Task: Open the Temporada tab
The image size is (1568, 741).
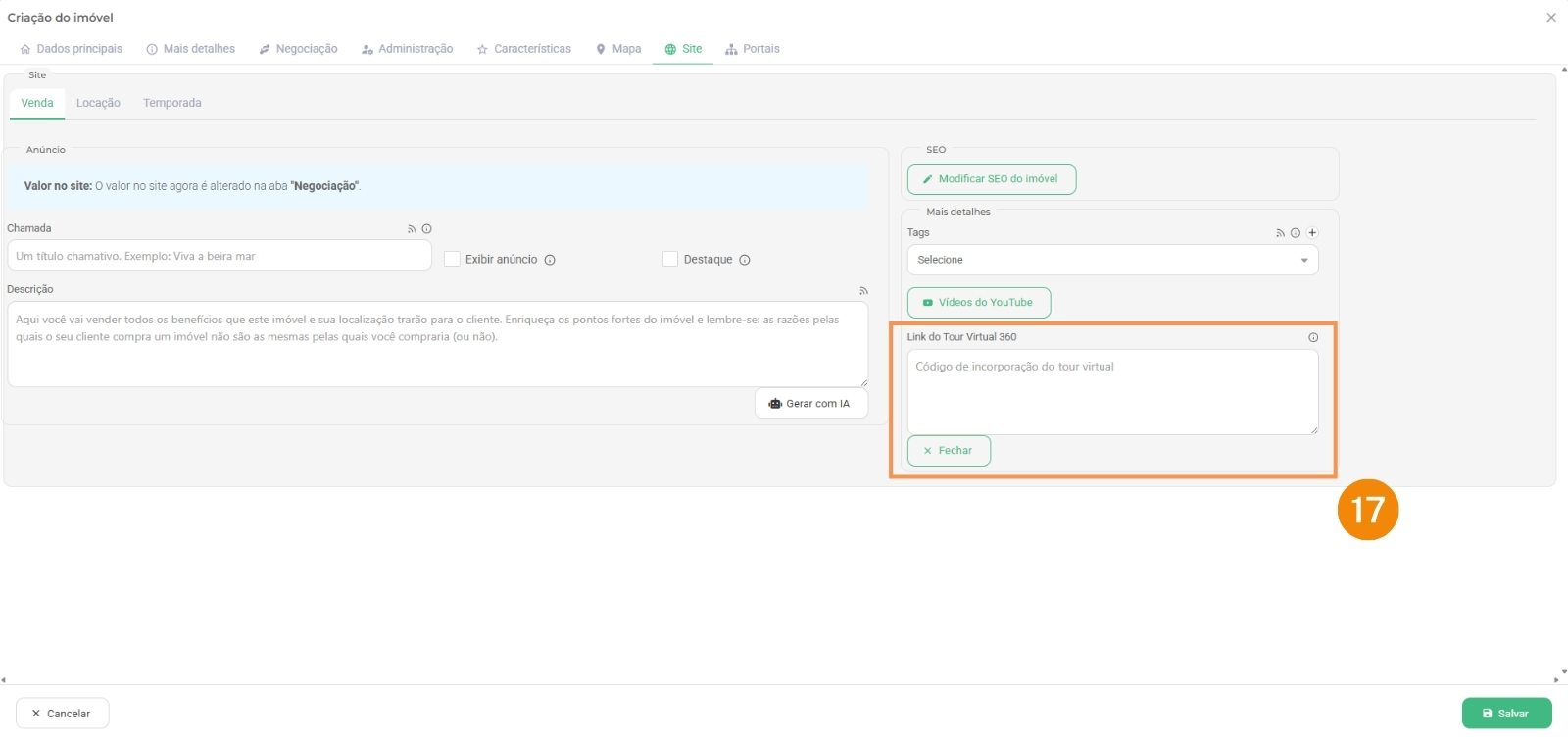Action: click(172, 103)
